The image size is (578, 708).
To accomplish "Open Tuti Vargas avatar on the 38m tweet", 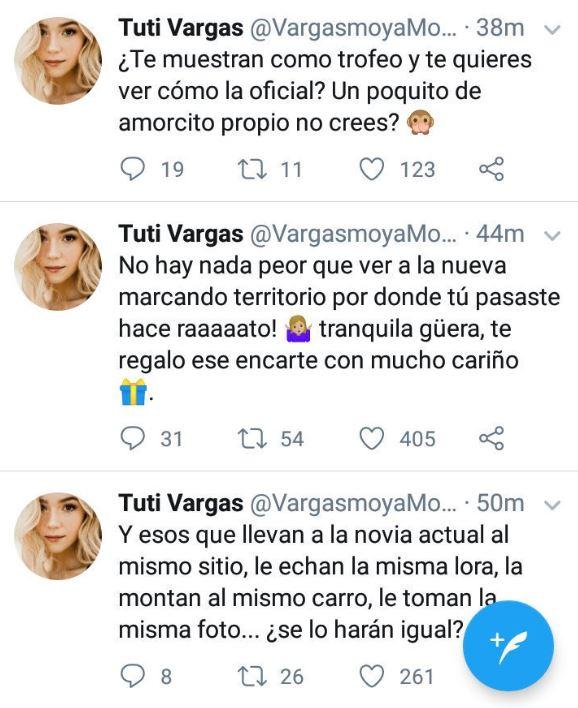I will [58, 61].
